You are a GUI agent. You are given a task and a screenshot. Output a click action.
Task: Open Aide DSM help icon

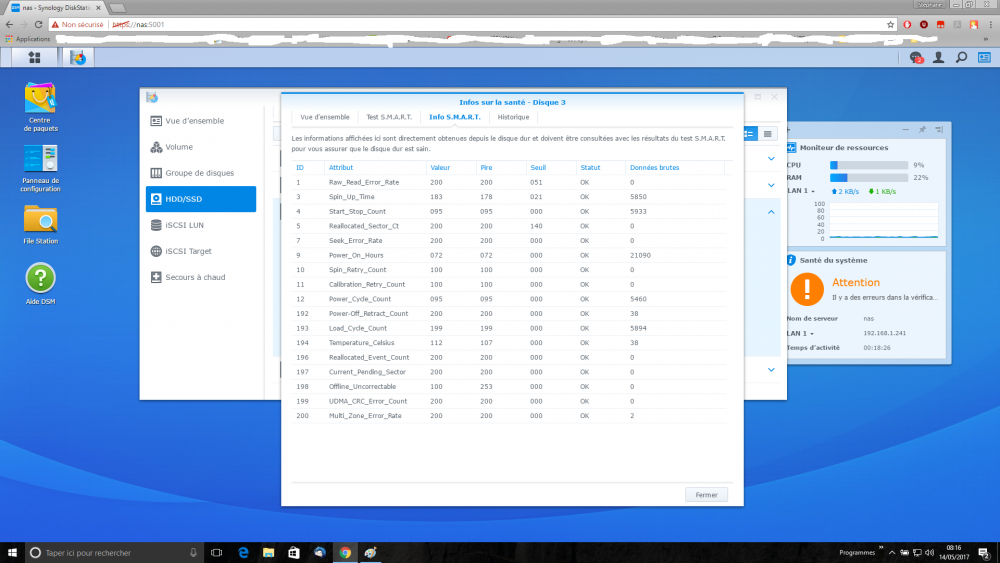click(x=41, y=278)
